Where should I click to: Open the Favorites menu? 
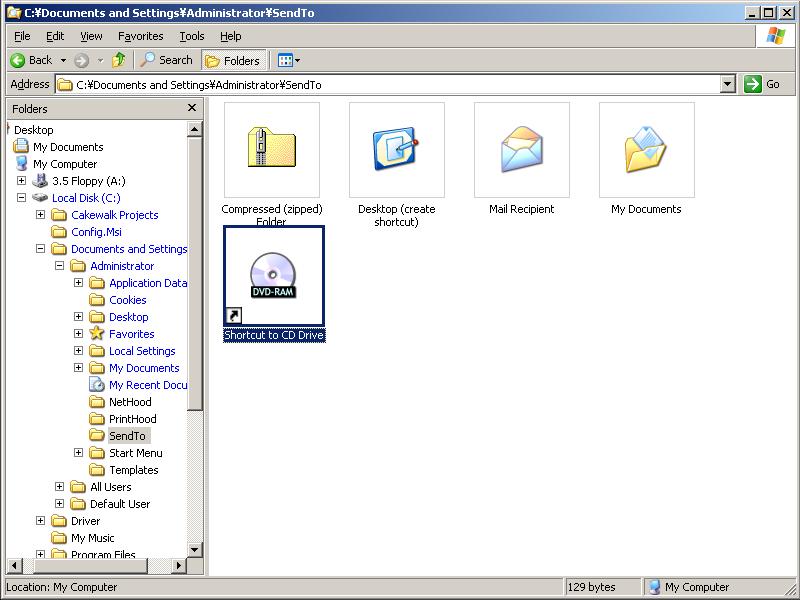point(140,36)
